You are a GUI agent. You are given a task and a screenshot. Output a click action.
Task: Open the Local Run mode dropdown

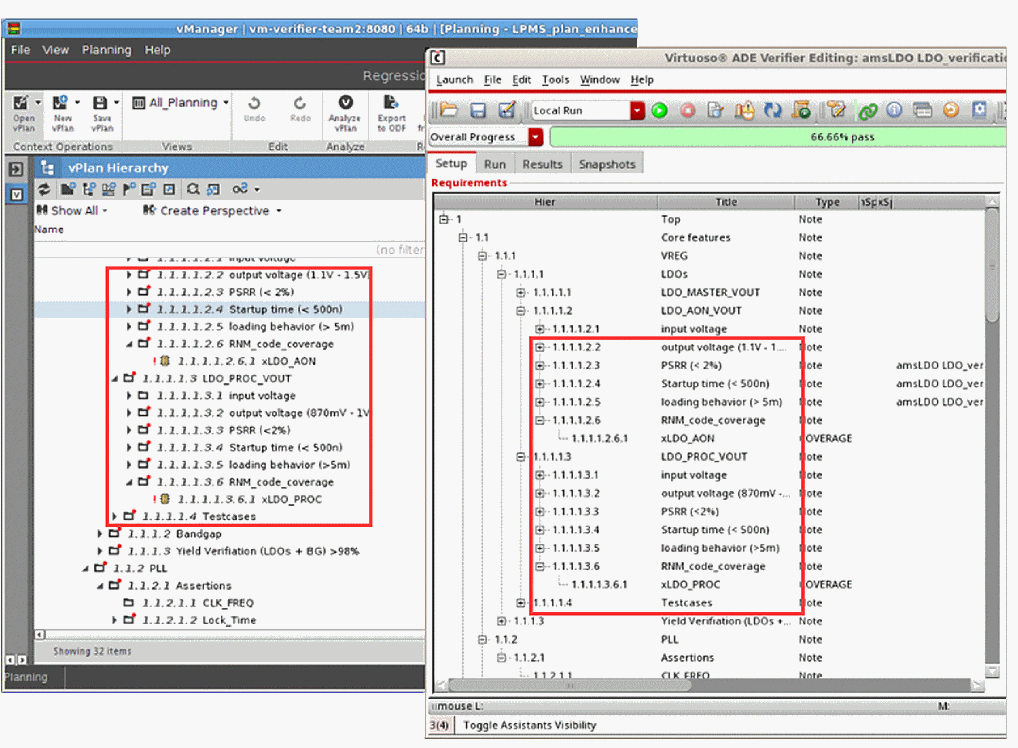[637, 110]
